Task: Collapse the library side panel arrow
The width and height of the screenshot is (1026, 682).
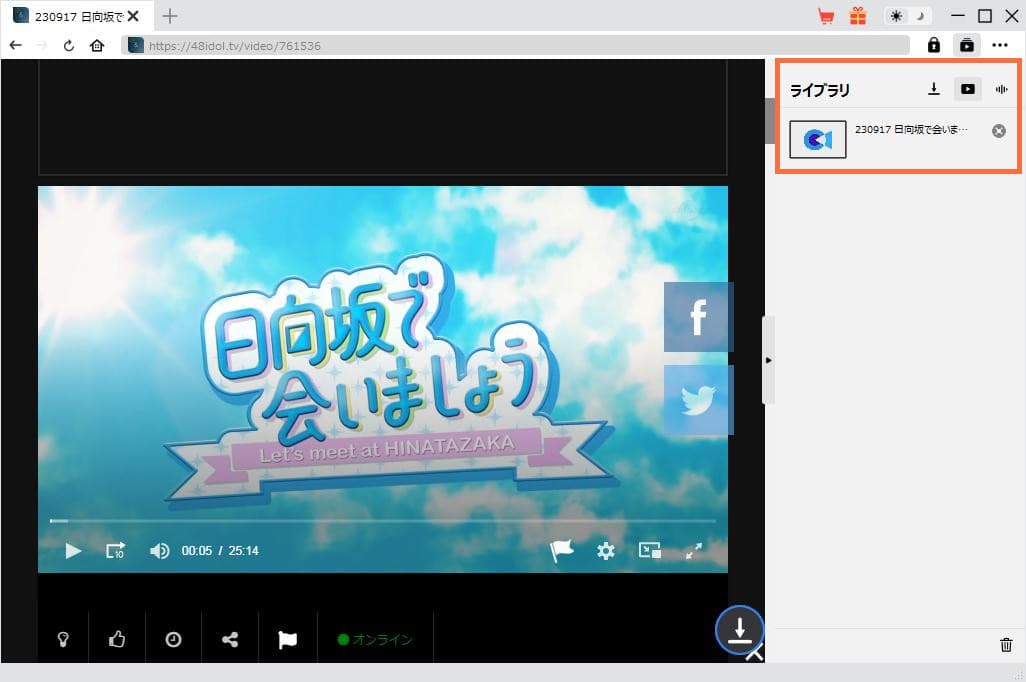Action: 768,360
